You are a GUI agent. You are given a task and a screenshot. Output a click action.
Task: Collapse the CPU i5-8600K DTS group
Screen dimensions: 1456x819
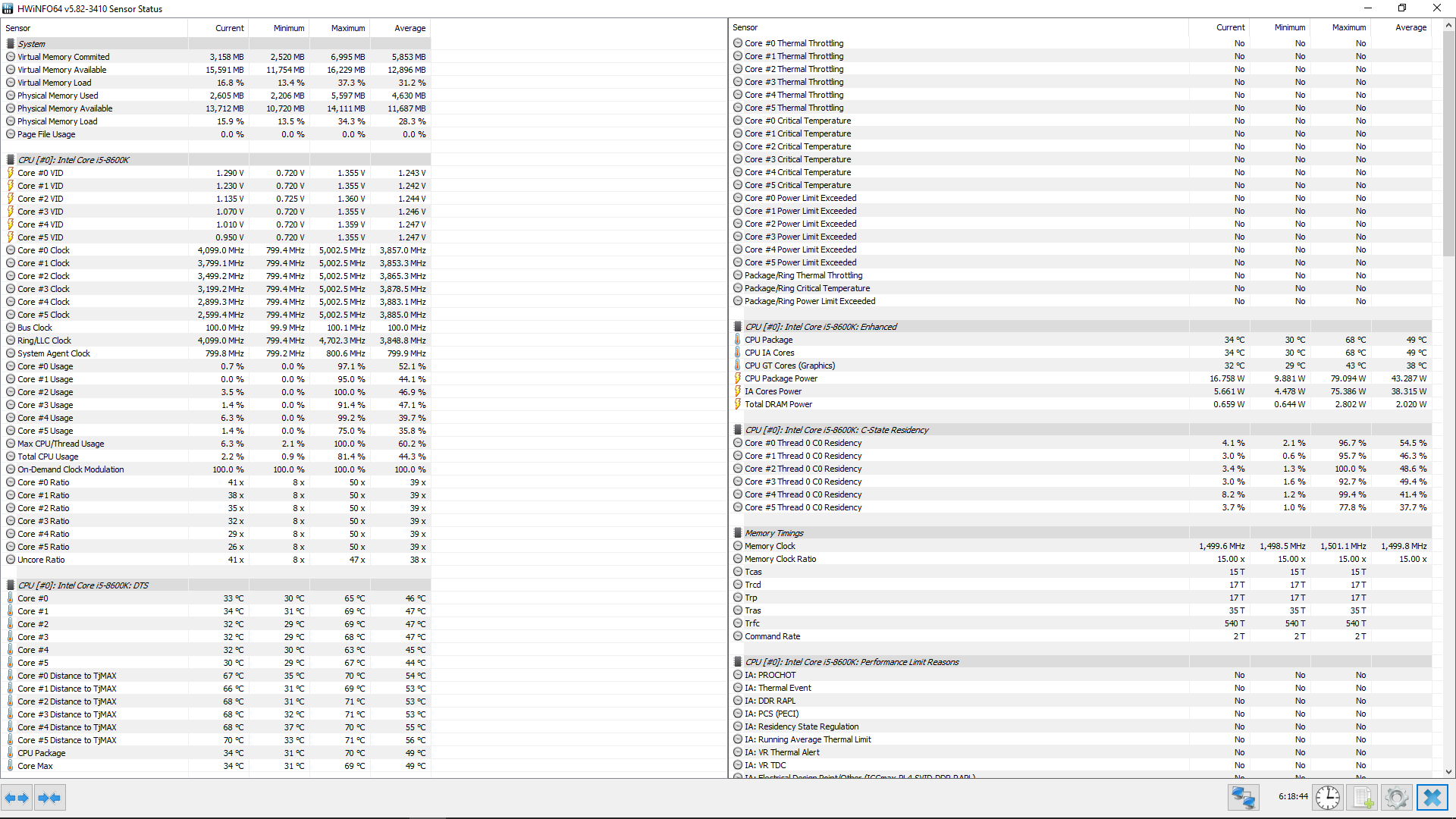point(83,585)
